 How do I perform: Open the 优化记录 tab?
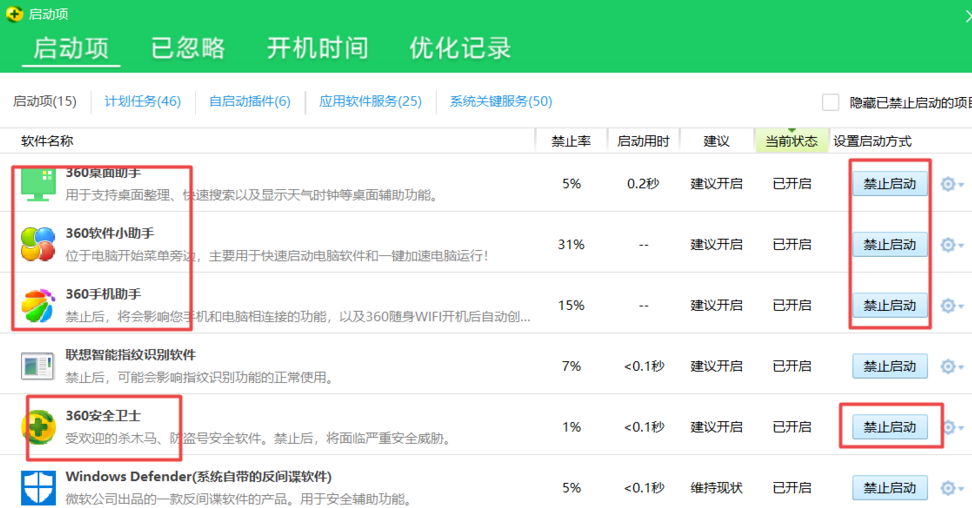click(x=460, y=48)
